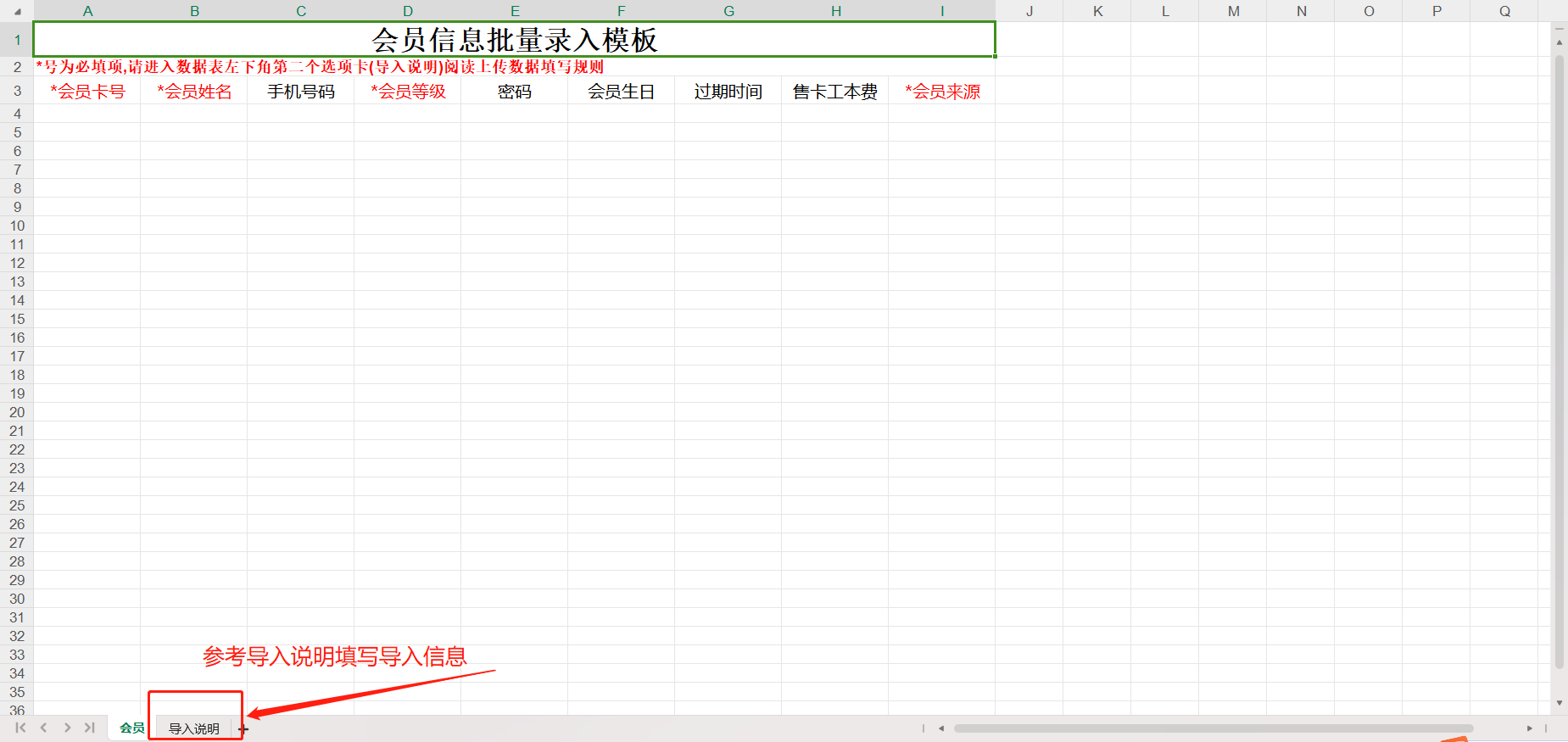Go to previous sheet with left chevron
The width and height of the screenshot is (1568, 742).
[x=43, y=728]
